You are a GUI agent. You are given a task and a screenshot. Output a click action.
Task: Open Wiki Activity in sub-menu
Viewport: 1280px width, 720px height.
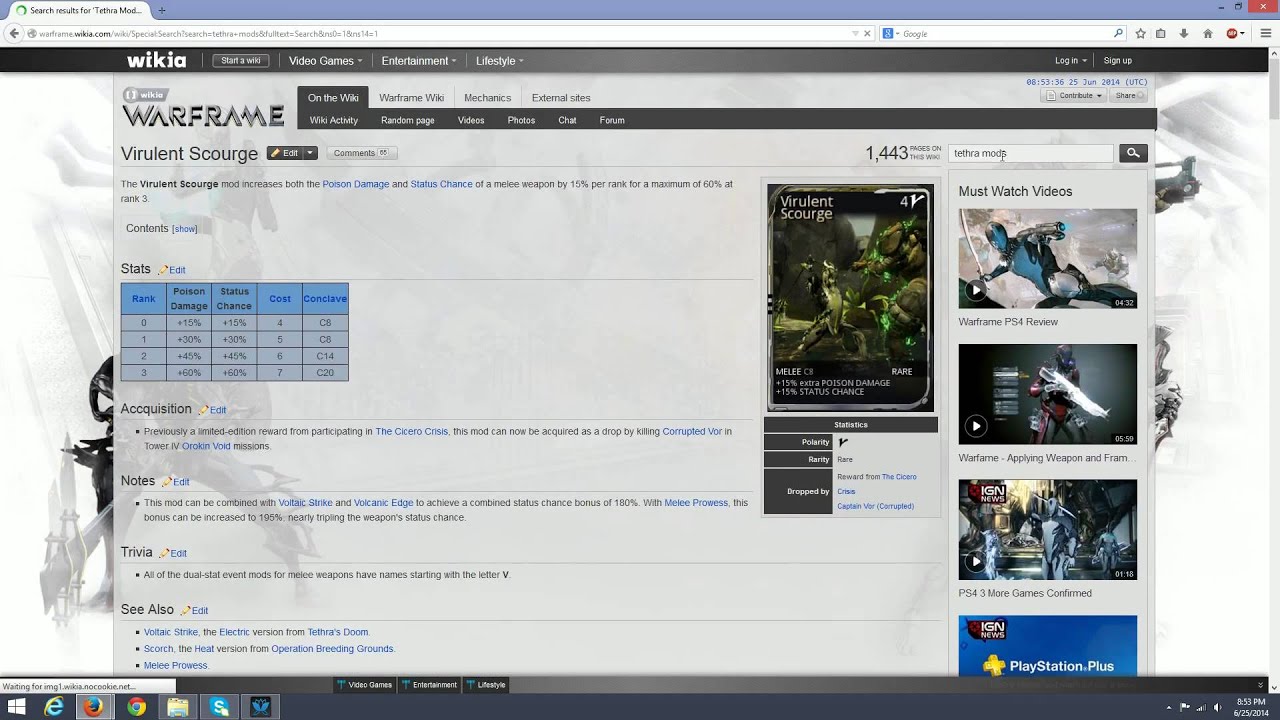333,120
